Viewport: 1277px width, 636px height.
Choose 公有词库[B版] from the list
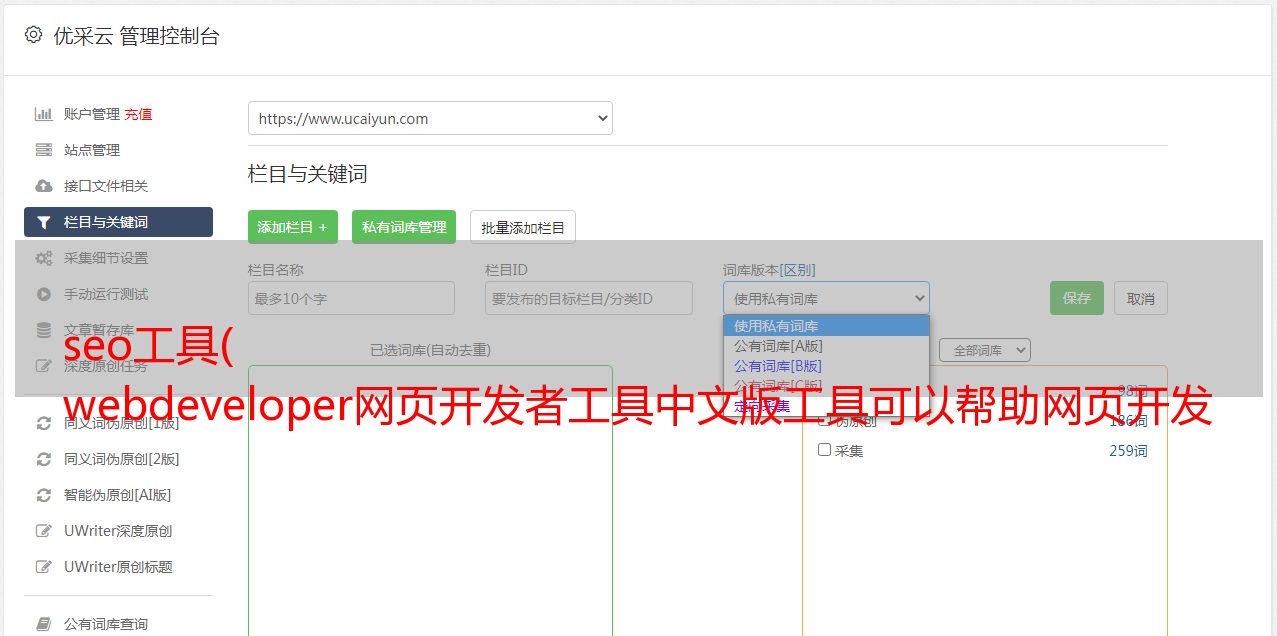tap(826, 366)
